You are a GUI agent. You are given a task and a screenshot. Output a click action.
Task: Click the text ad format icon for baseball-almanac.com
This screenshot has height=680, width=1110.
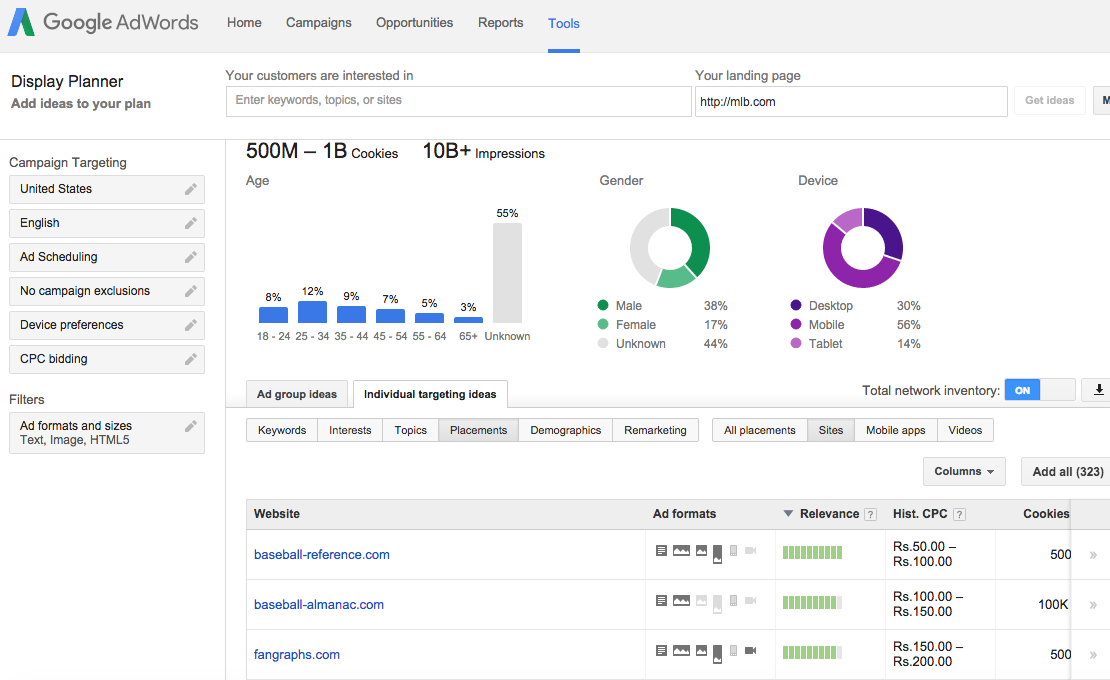661,601
